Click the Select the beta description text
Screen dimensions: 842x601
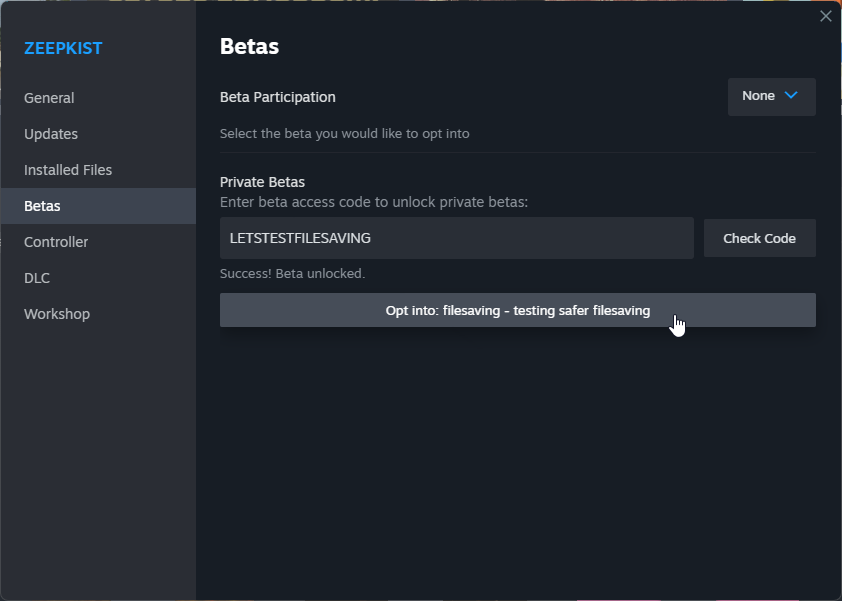344,133
